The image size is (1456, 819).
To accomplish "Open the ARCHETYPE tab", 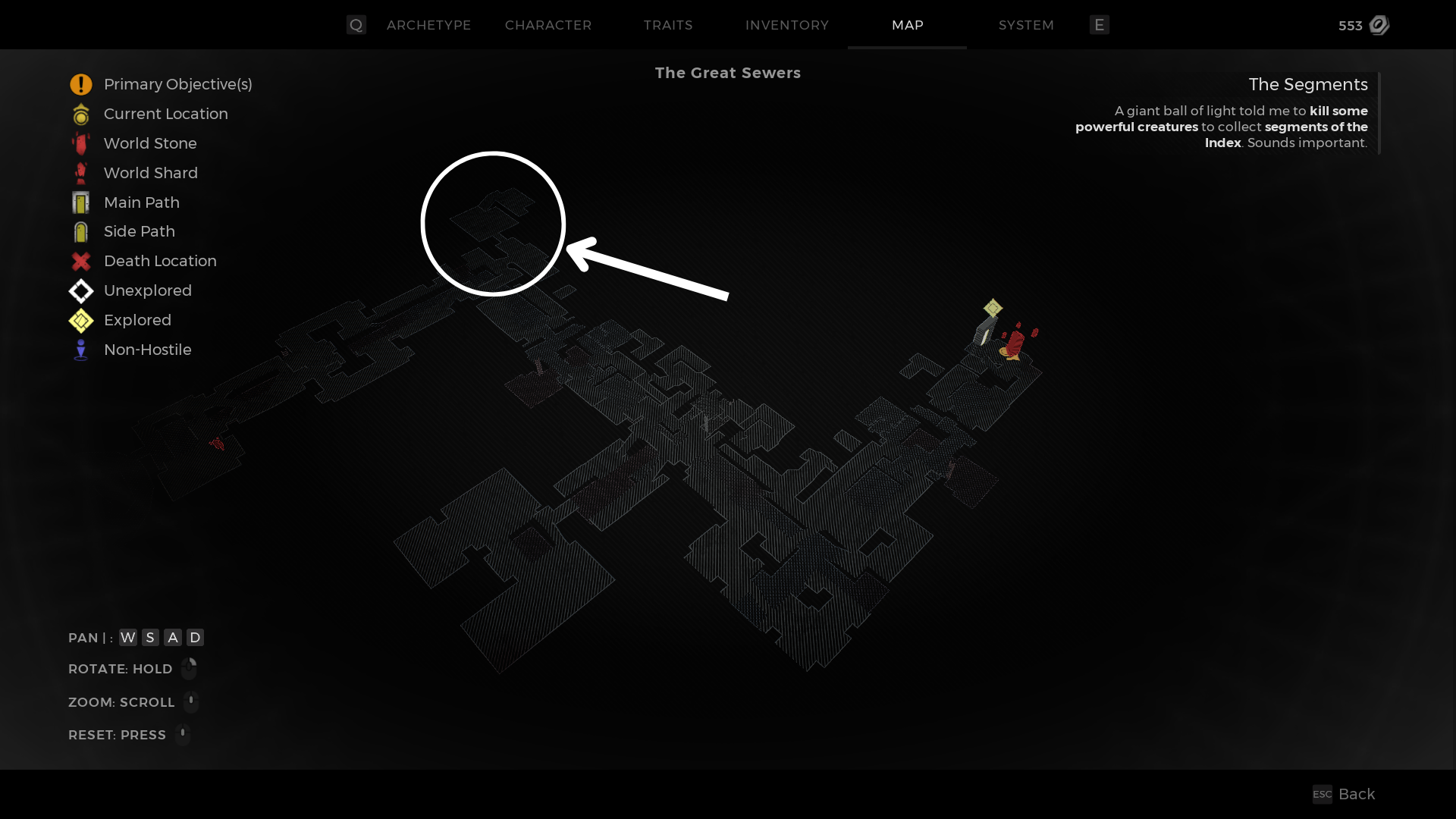I will tap(429, 25).
